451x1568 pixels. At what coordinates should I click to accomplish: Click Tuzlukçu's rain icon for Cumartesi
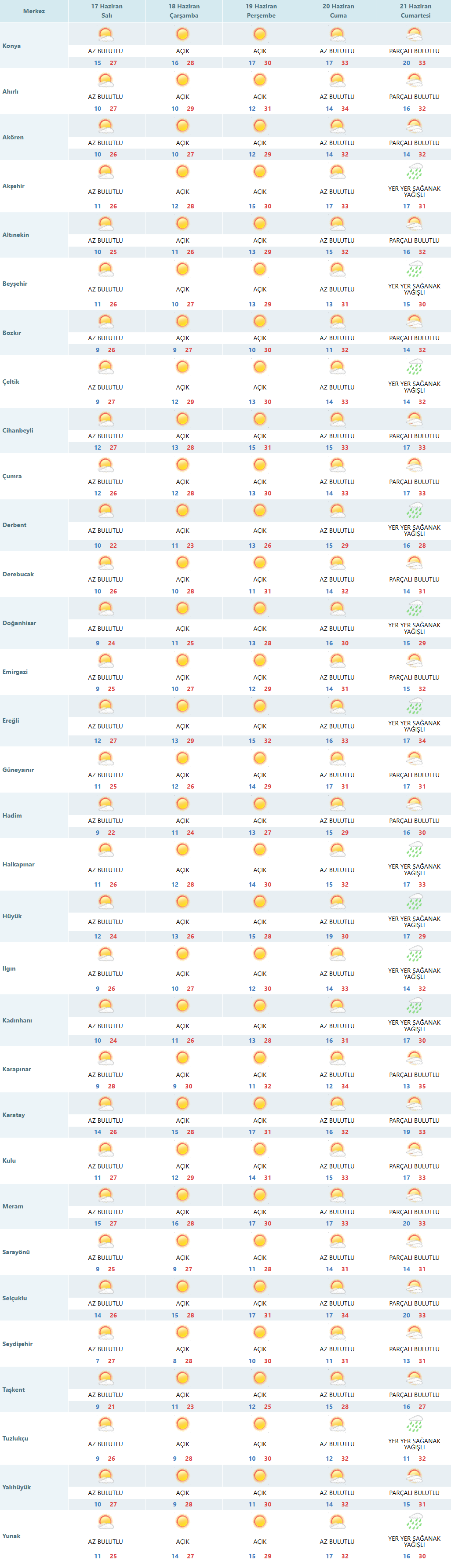click(x=415, y=1424)
